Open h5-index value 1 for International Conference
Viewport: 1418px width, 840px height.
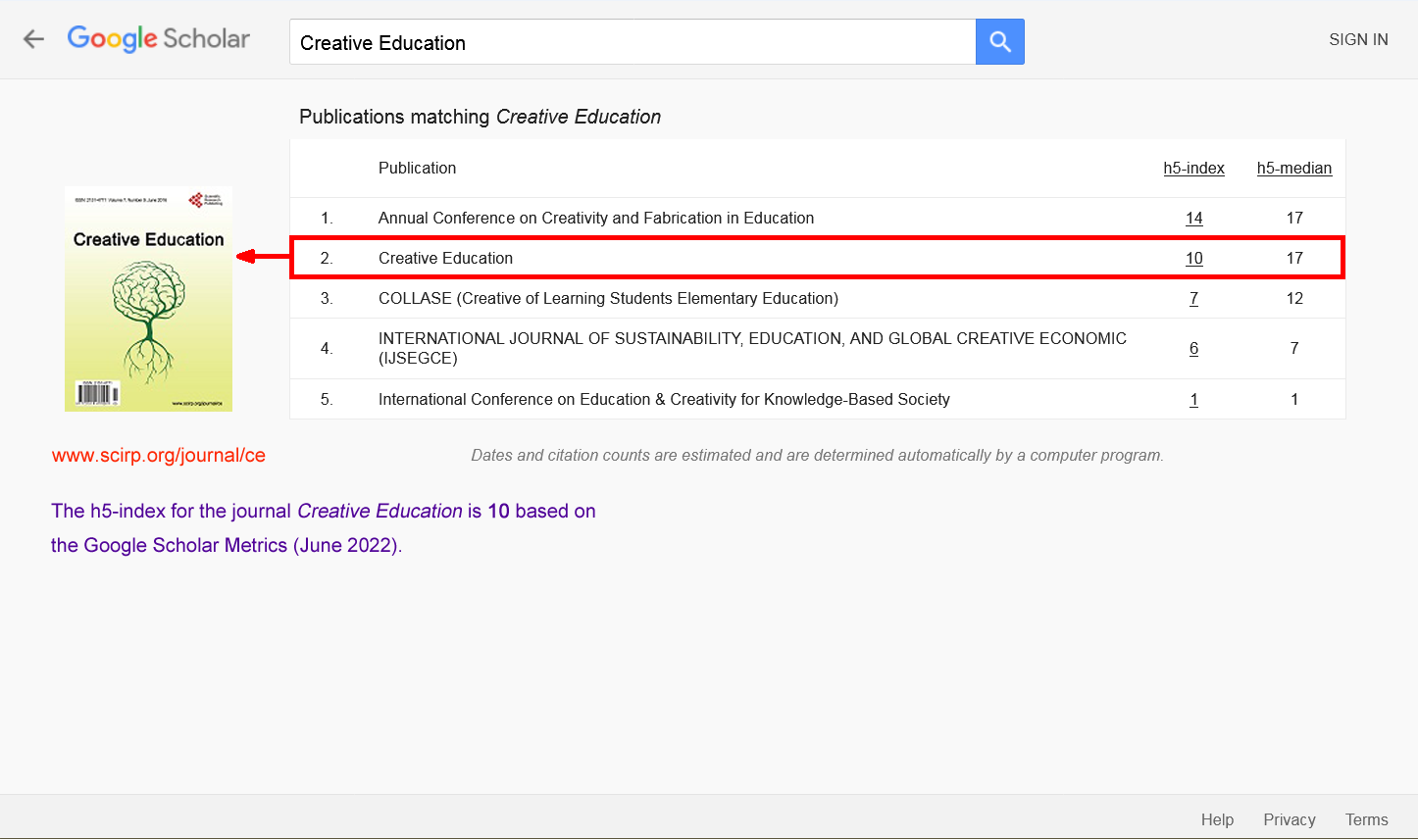click(1193, 399)
